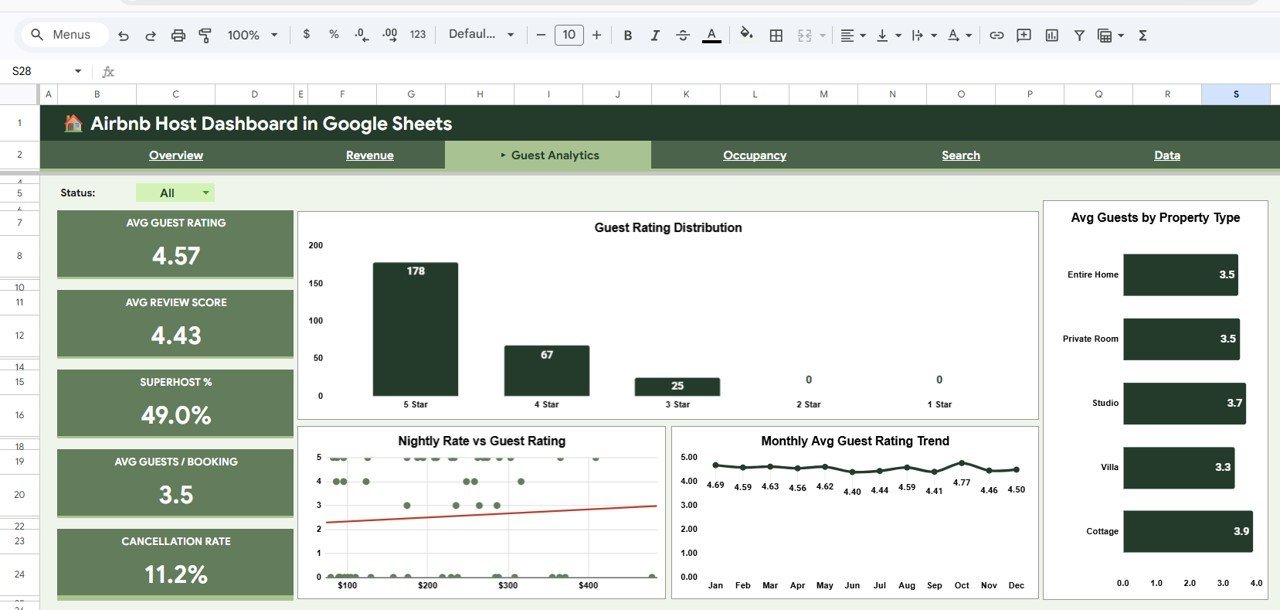Toggle strikethrough formatting
Image resolution: width=1280 pixels, height=610 pixels.
pyautogui.click(x=683, y=35)
